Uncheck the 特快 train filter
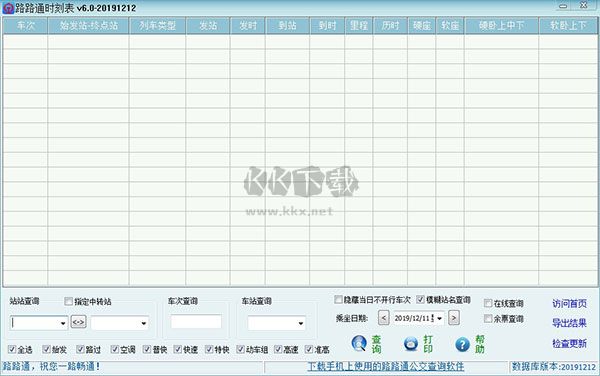Image resolution: width=600 pixels, height=376 pixels. [x=209, y=349]
